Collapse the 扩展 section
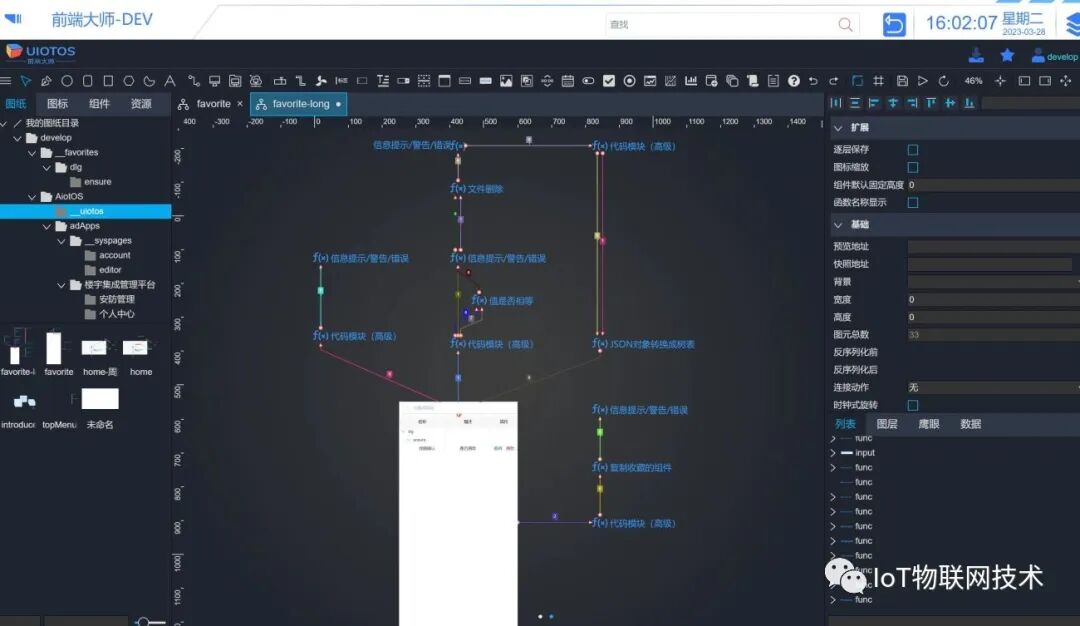 (838, 128)
